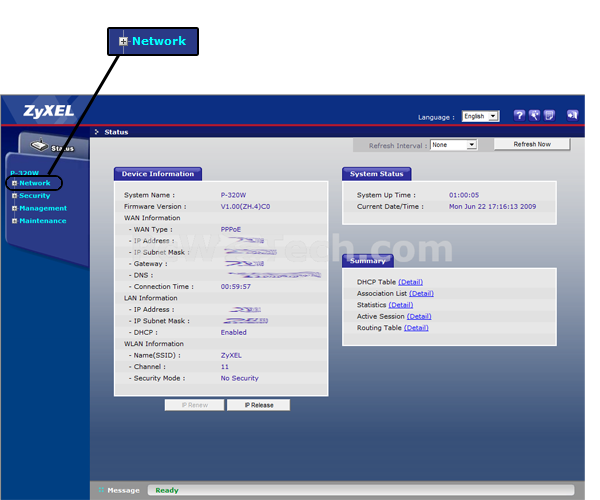Click DHCP value Enabled

233,333
